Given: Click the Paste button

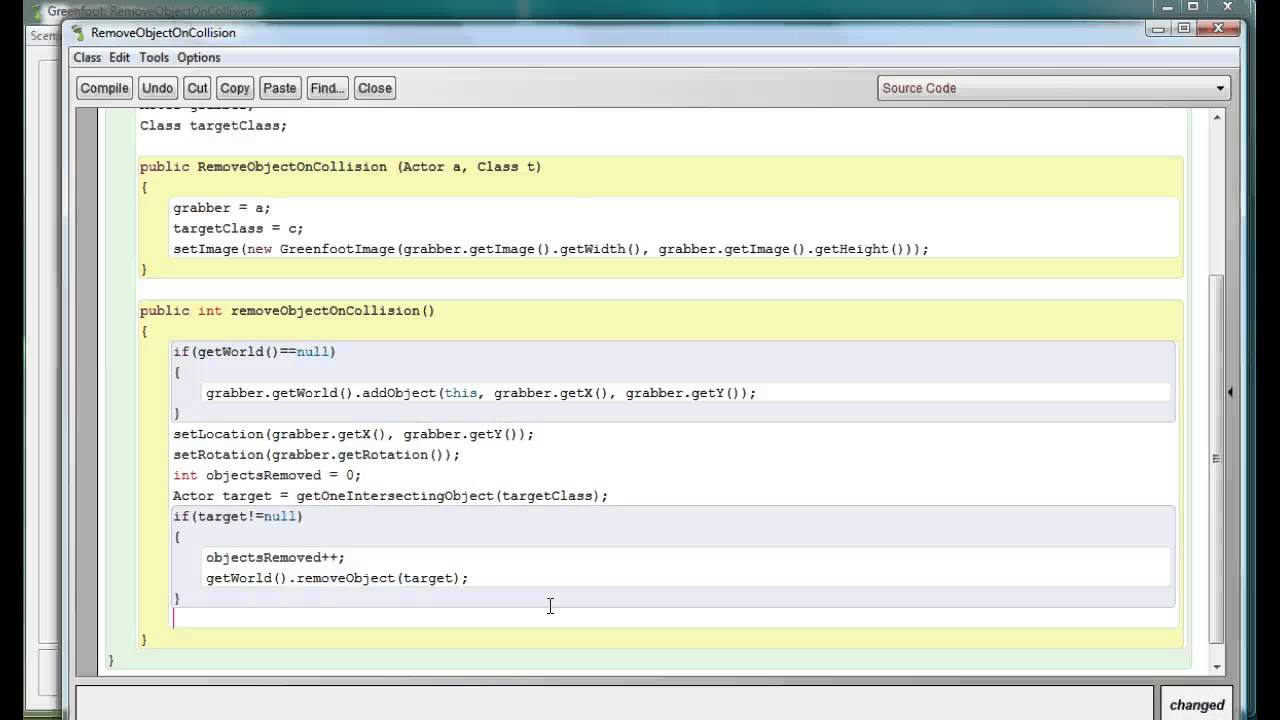Looking at the screenshot, I should (x=280, y=88).
